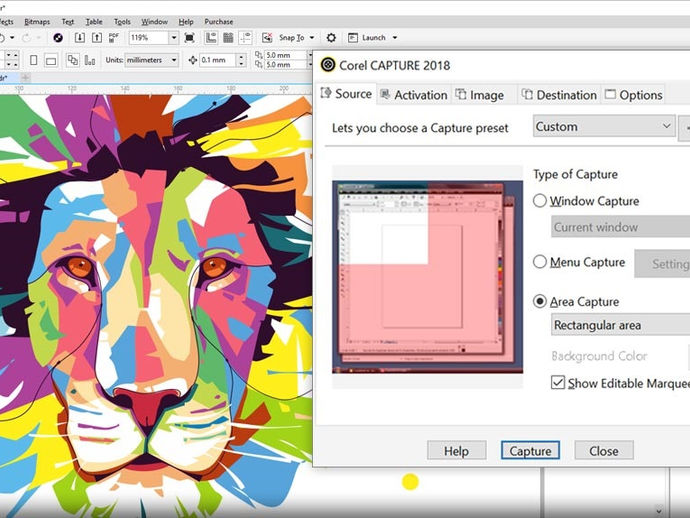
Task: Toggle the Show Rulers icon
Action: coord(211,38)
